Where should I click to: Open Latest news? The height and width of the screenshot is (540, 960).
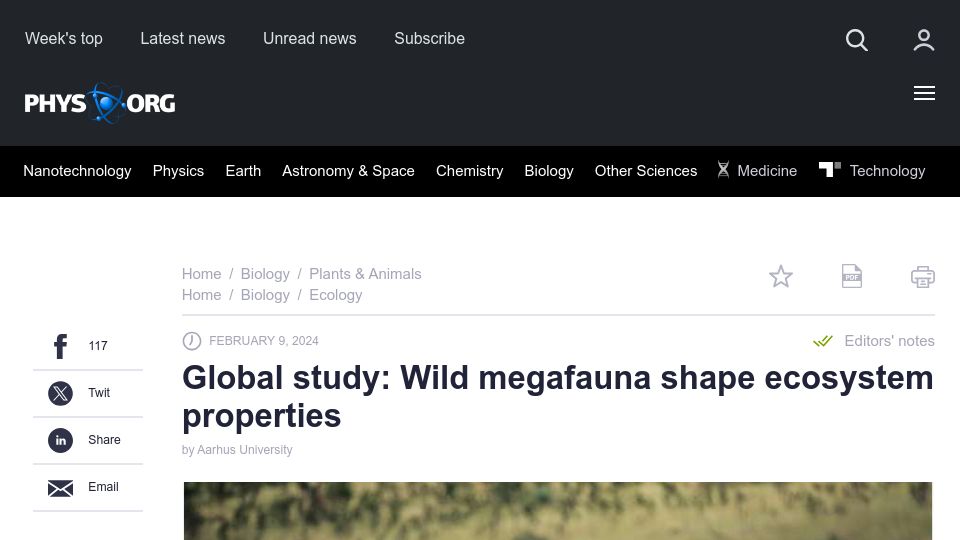click(182, 39)
